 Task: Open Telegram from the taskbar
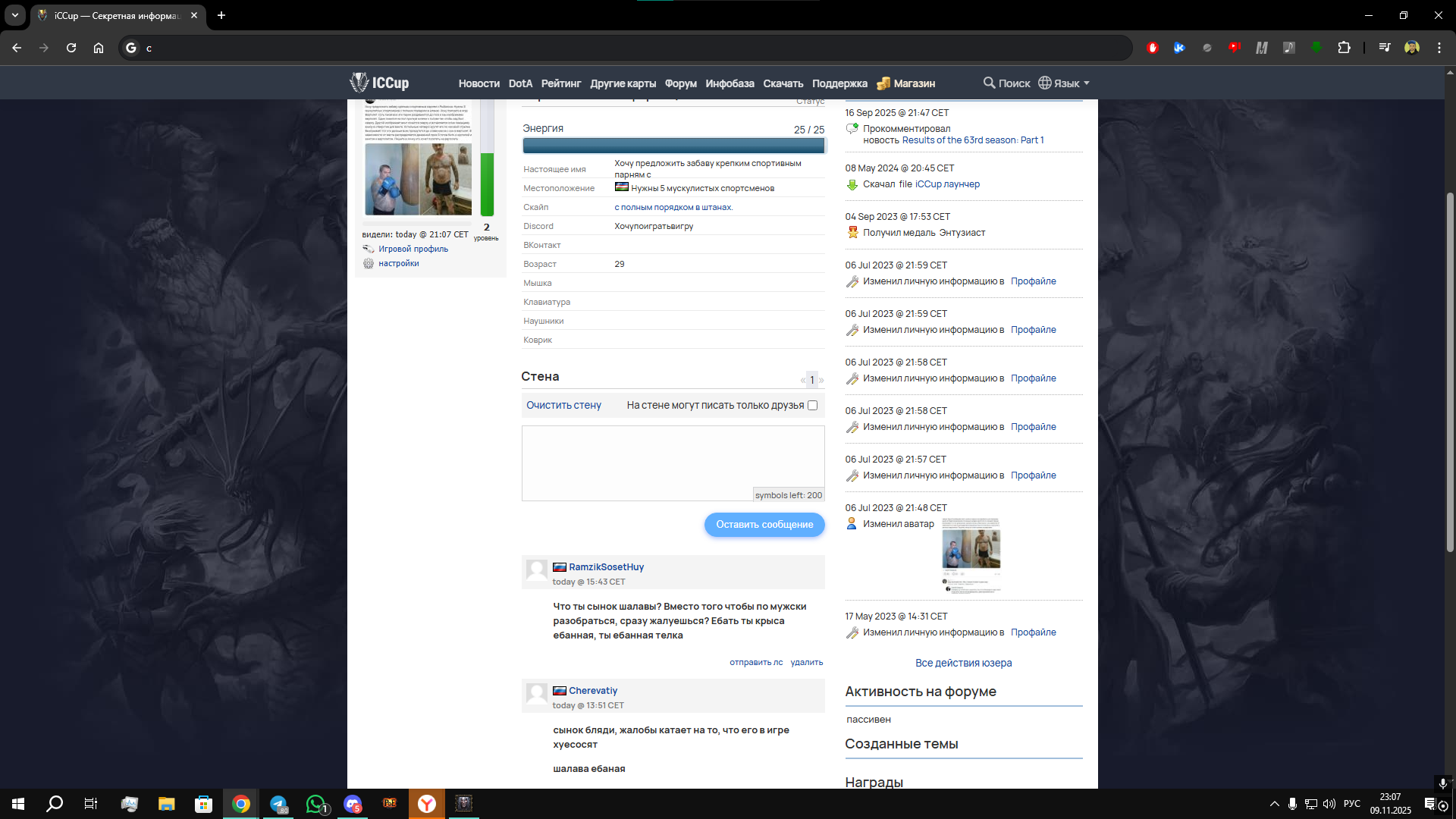278,804
